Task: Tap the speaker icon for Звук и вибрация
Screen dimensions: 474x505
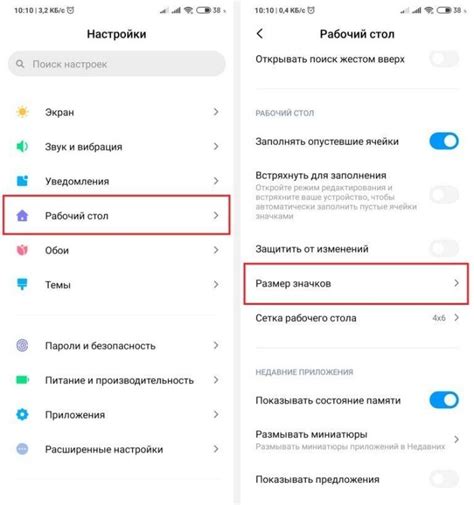Action: (22, 146)
